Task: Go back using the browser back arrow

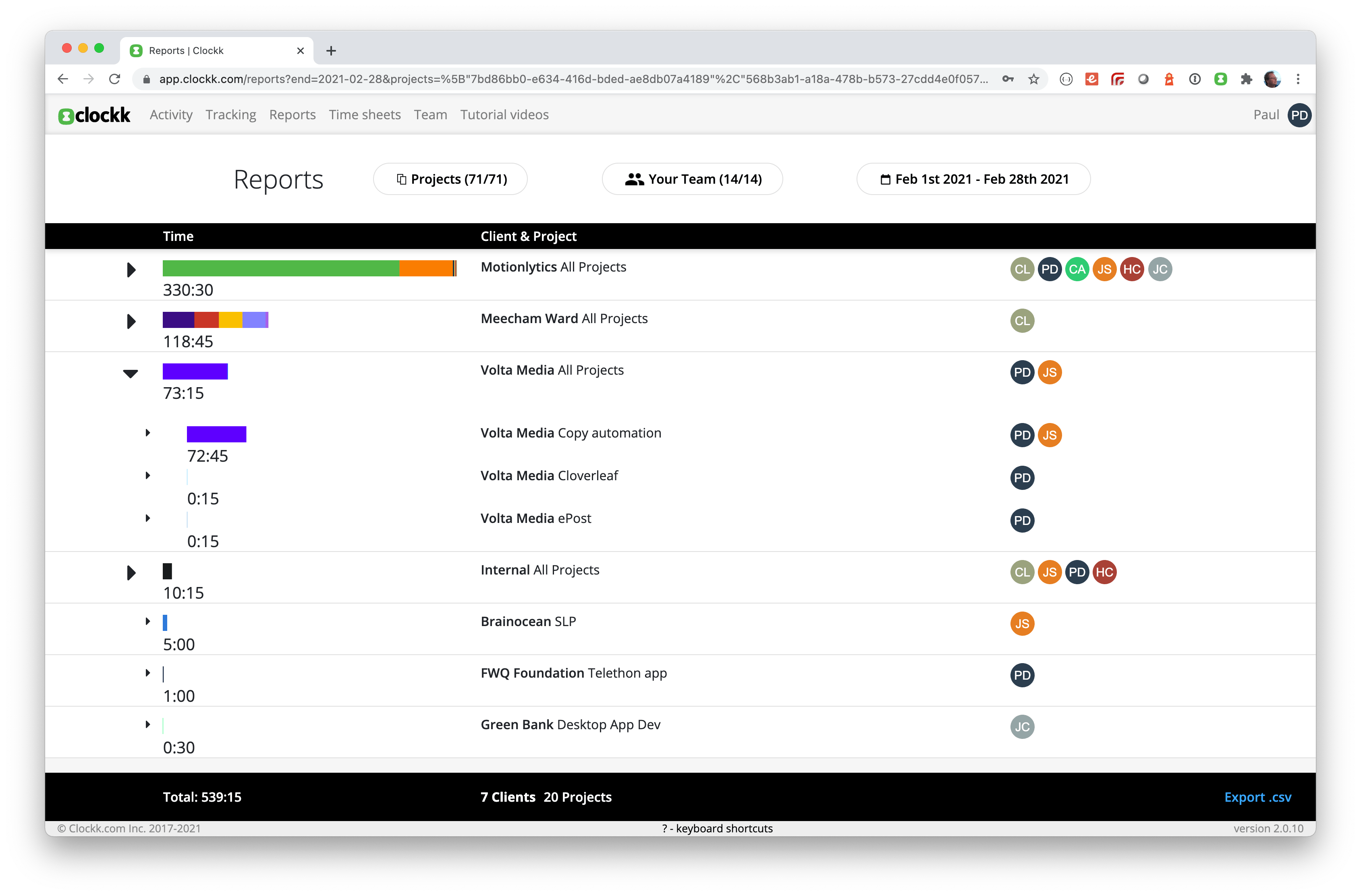Action: [63, 79]
